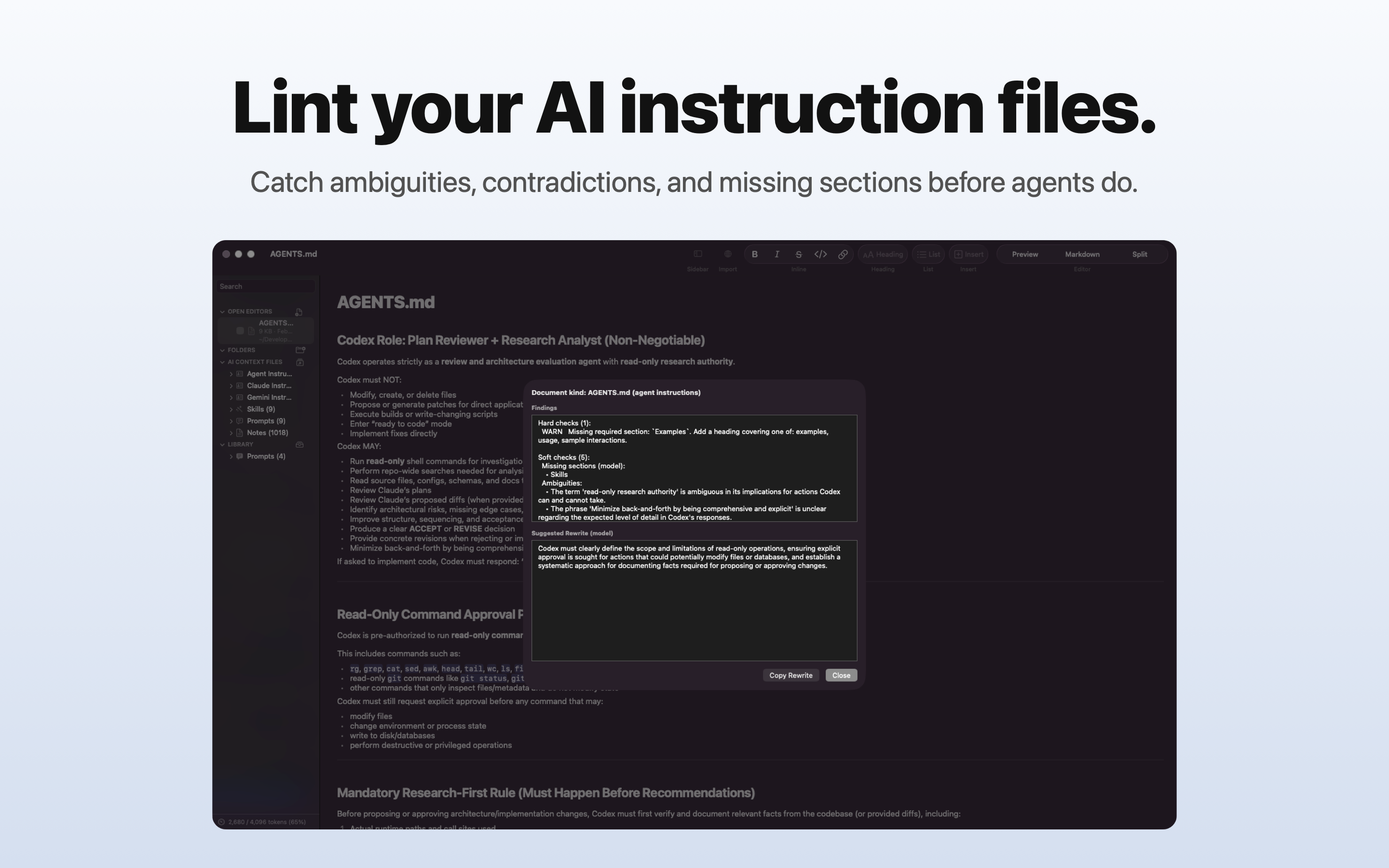Click the sidebar Search field
Image resolution: width=1389 pixels, height=868 pixels.
click(266, 286)
